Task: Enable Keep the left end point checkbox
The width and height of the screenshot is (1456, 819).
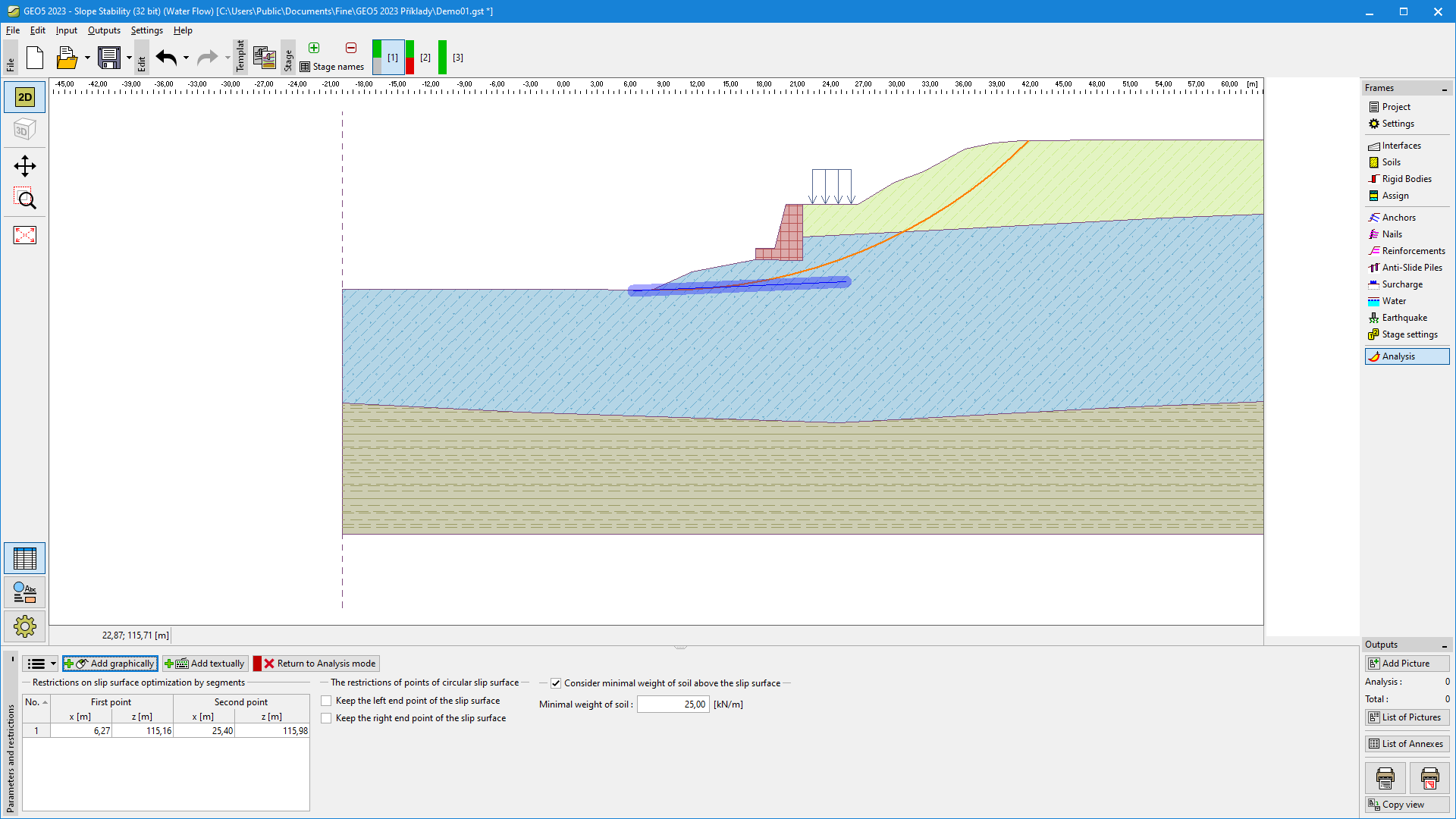Action: pyautogui.click(x=327, y=700)
